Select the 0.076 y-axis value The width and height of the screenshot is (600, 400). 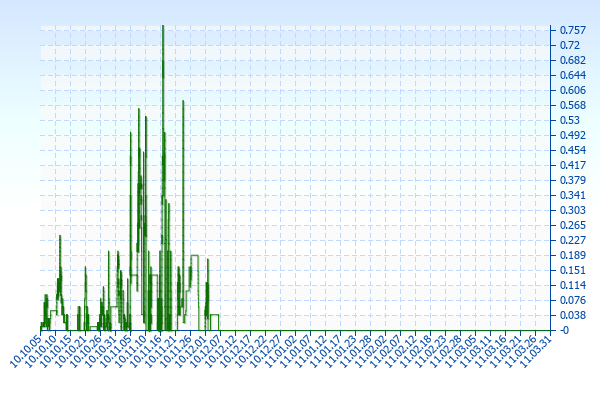[x=572, y=300]
